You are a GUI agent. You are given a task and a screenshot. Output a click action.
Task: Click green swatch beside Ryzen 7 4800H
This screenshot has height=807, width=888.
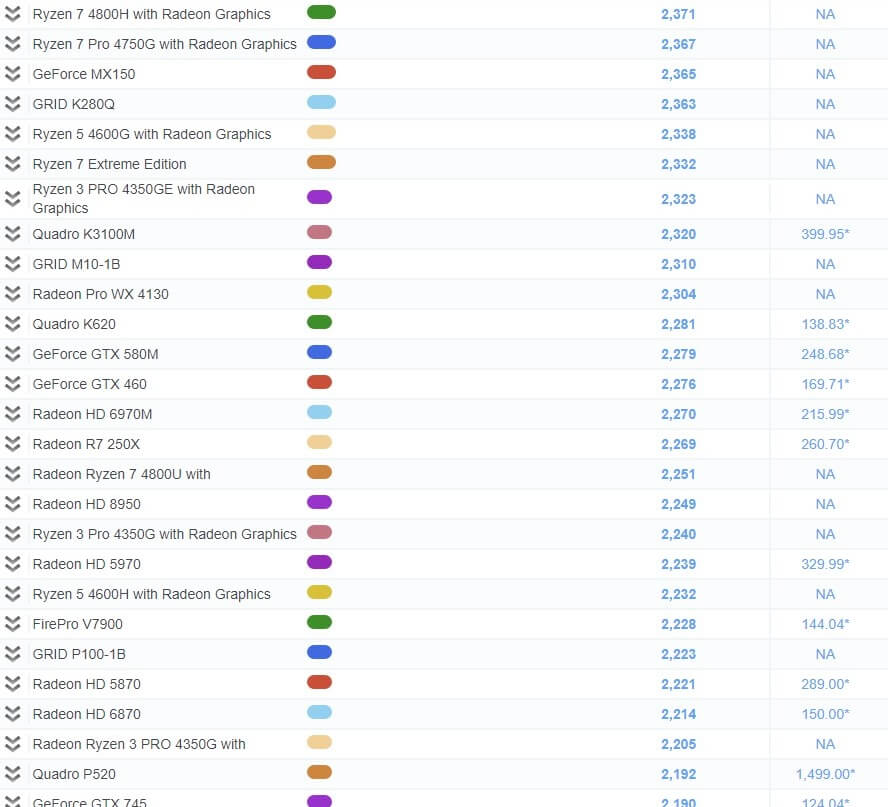pyautogui.click(x=321, y=12)
